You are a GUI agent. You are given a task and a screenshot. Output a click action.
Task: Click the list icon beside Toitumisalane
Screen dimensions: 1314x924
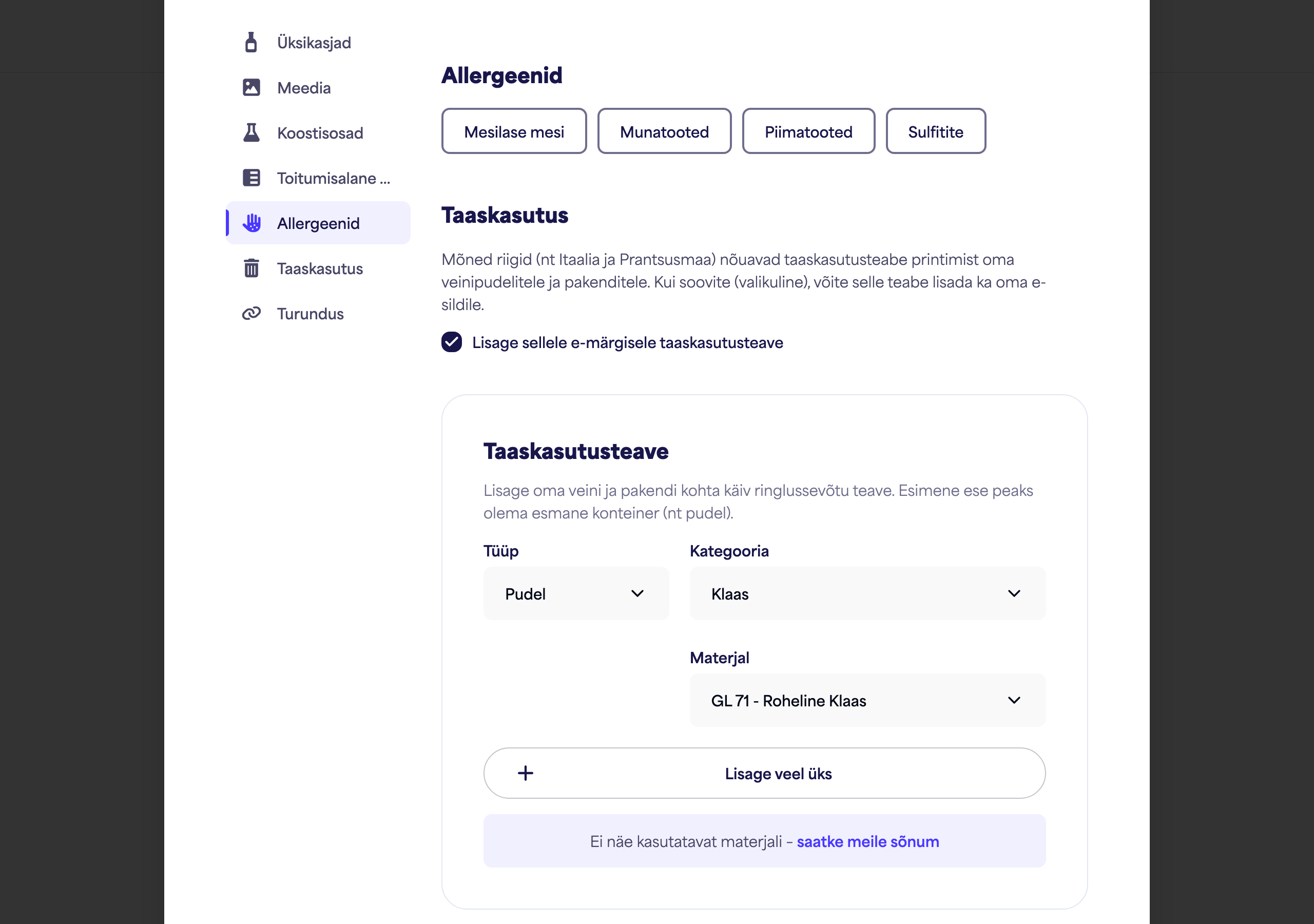251,178
